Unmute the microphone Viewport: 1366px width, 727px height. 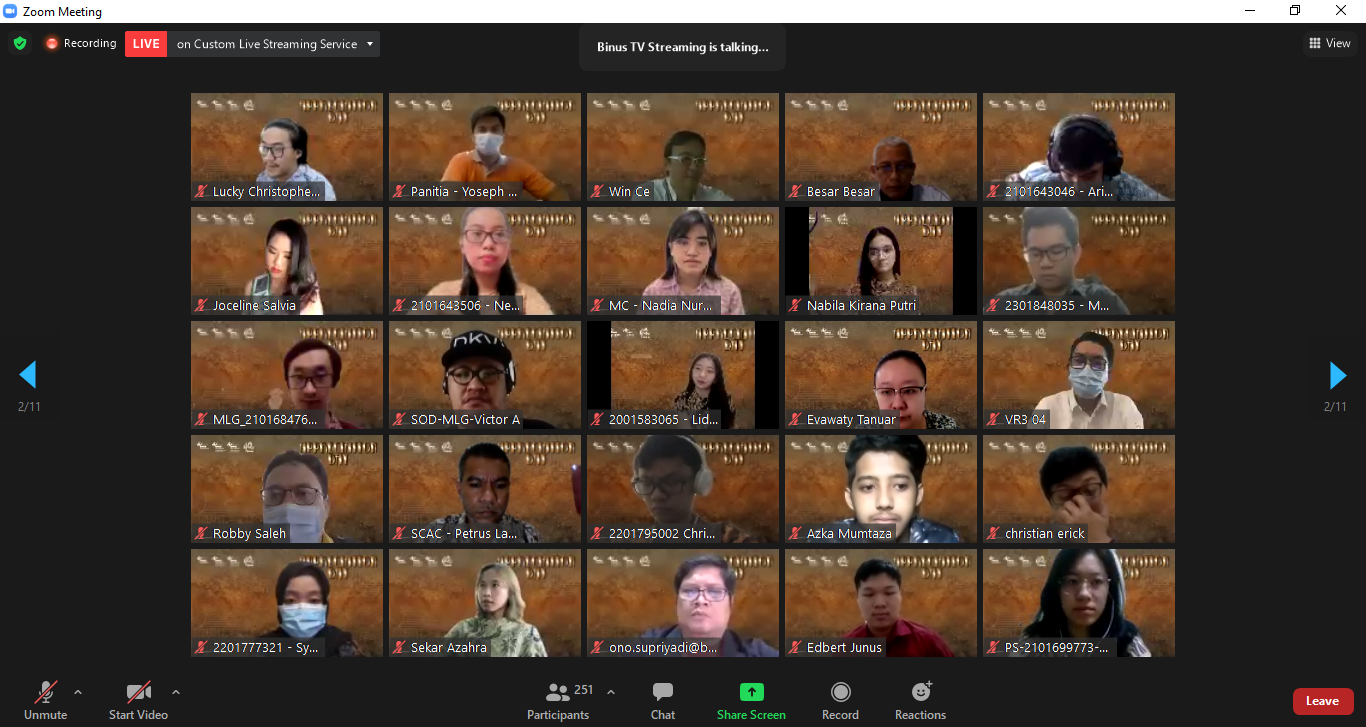[45, 699]
